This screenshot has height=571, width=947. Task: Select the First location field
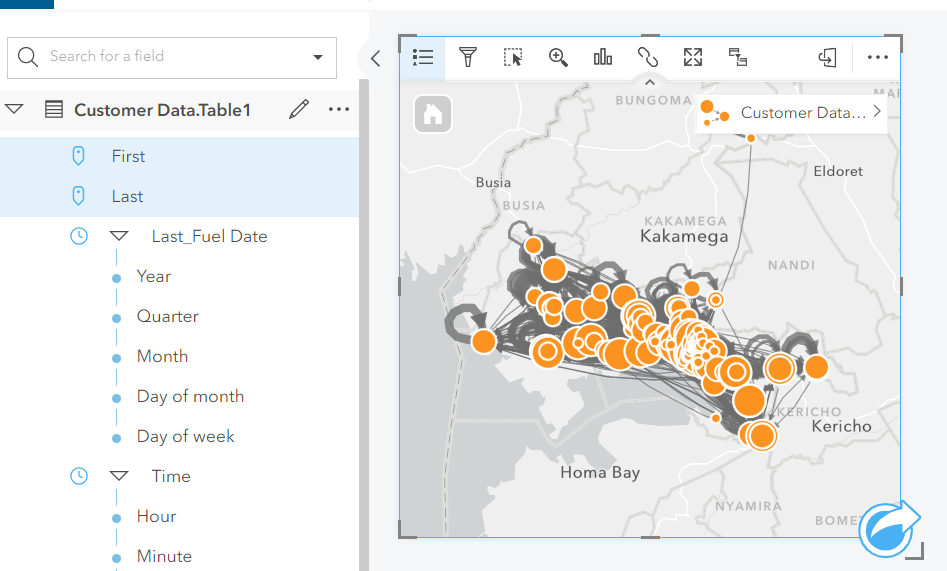point(128,157)
